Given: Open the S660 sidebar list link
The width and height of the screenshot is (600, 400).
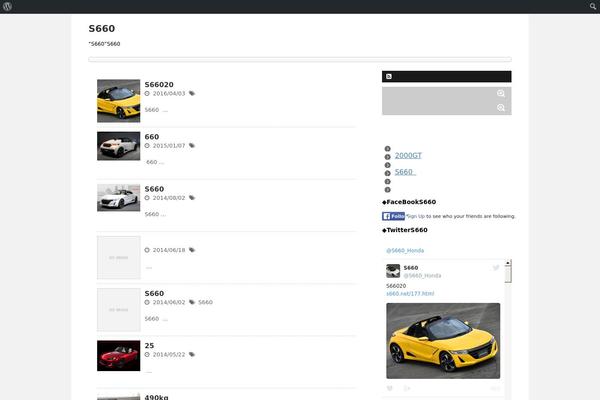Looking at the screenshot, I should pyautogui.click(x=405, y=172).
